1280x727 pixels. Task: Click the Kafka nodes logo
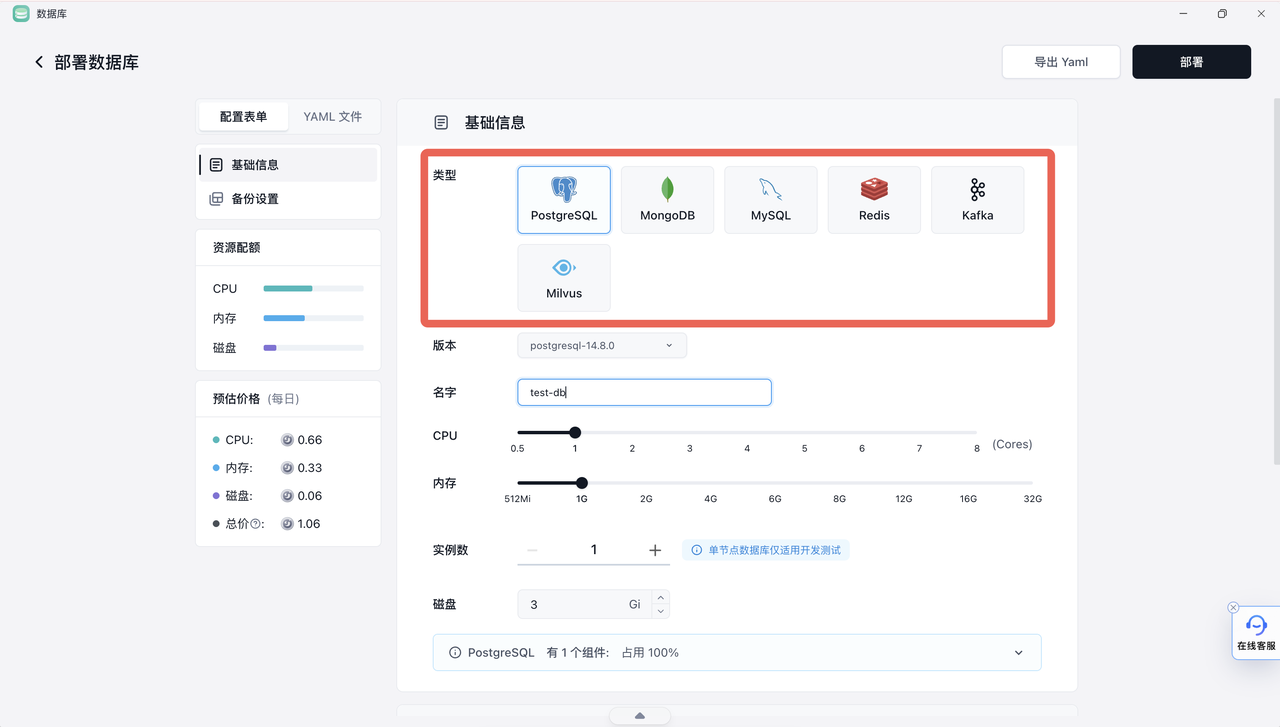point(977,189)
